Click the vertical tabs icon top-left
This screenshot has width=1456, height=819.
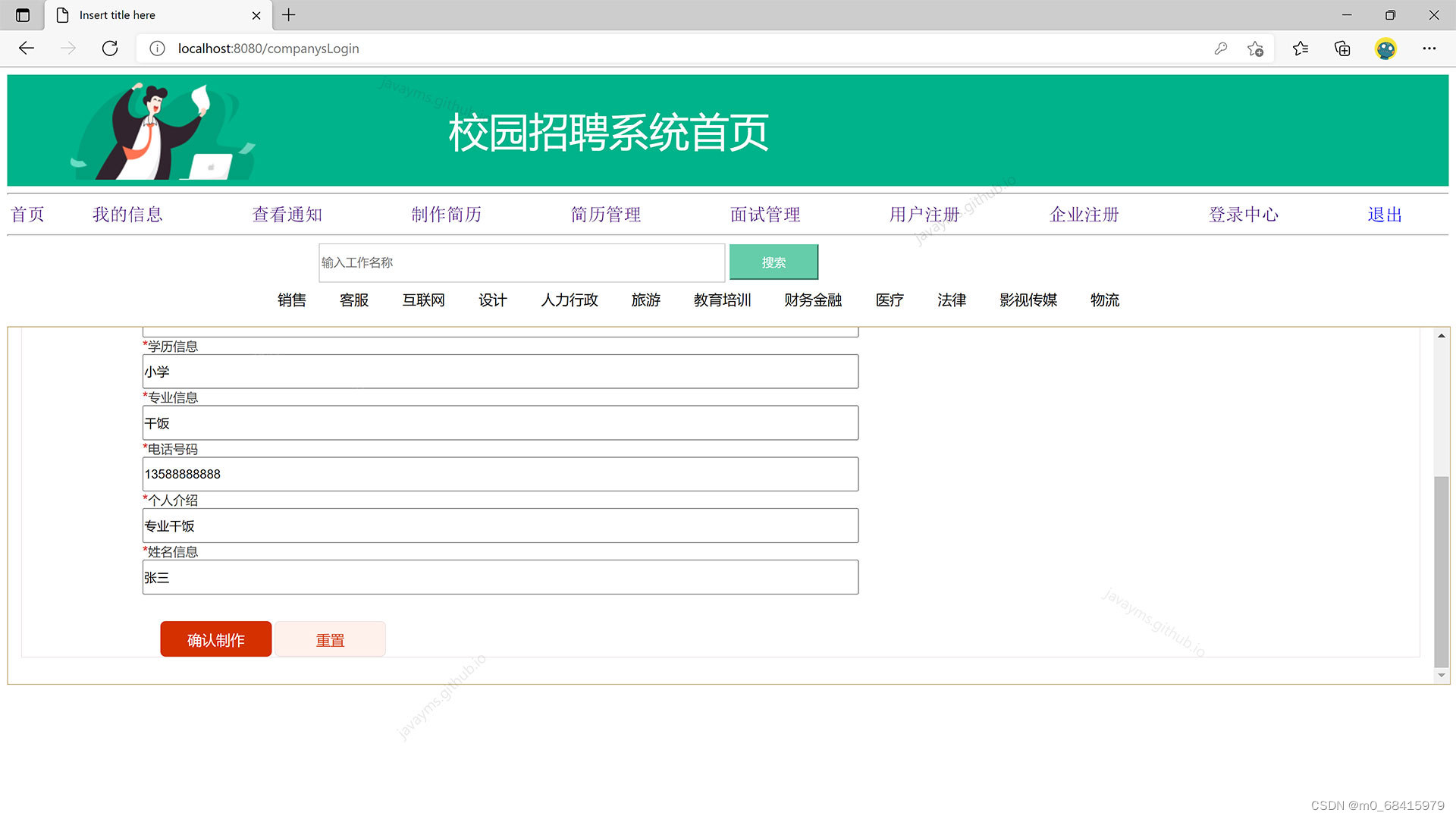click(23, 15)
